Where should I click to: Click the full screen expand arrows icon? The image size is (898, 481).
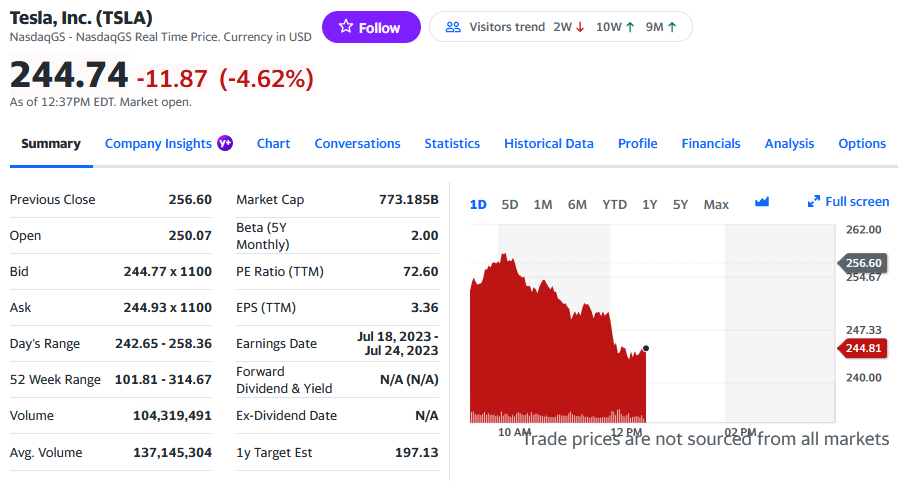click(813, 202)
